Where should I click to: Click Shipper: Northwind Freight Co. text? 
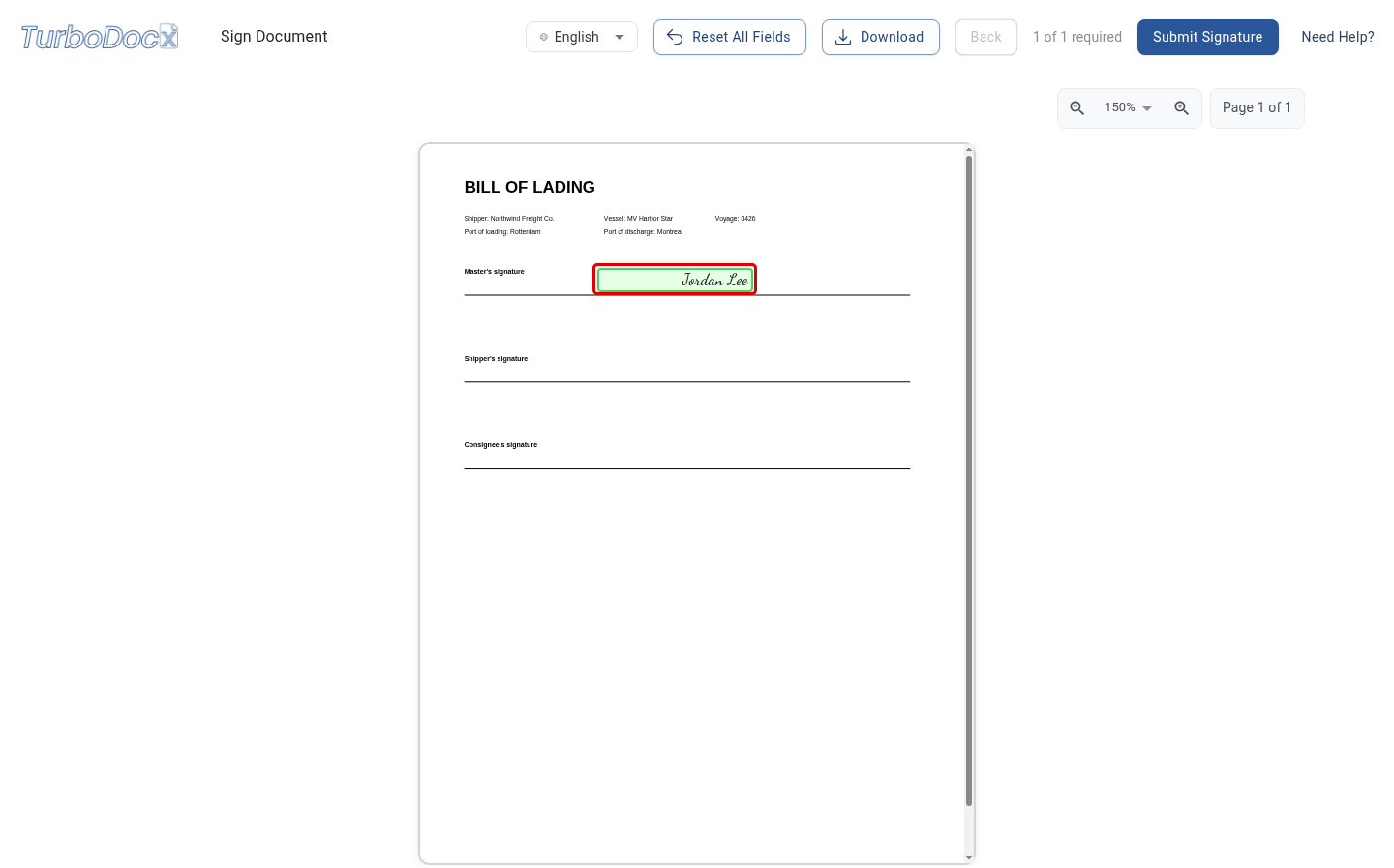[509, 219]
